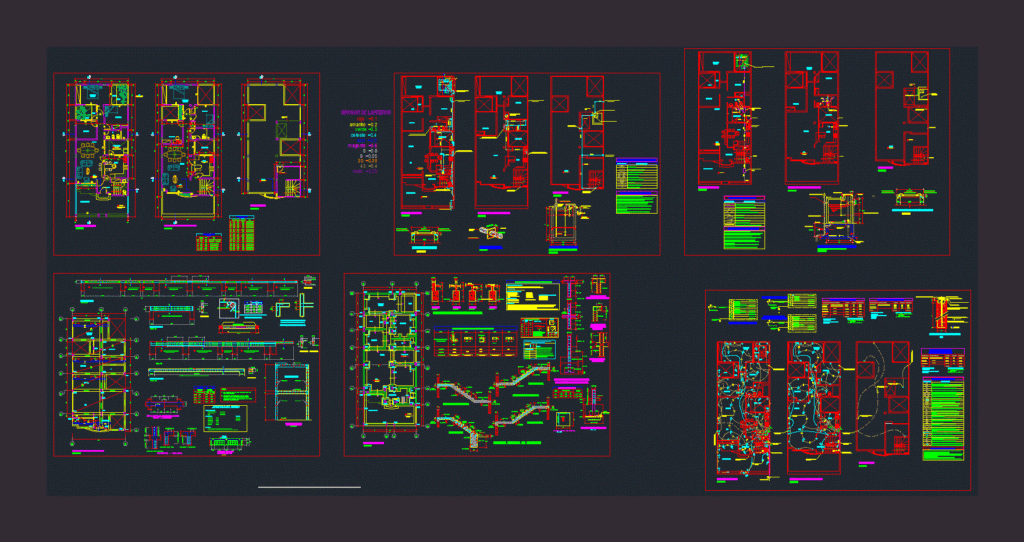The image size is (1024, 542).
Task: Click the long beam elevation atop structural sheet
Action: point(187,286)
